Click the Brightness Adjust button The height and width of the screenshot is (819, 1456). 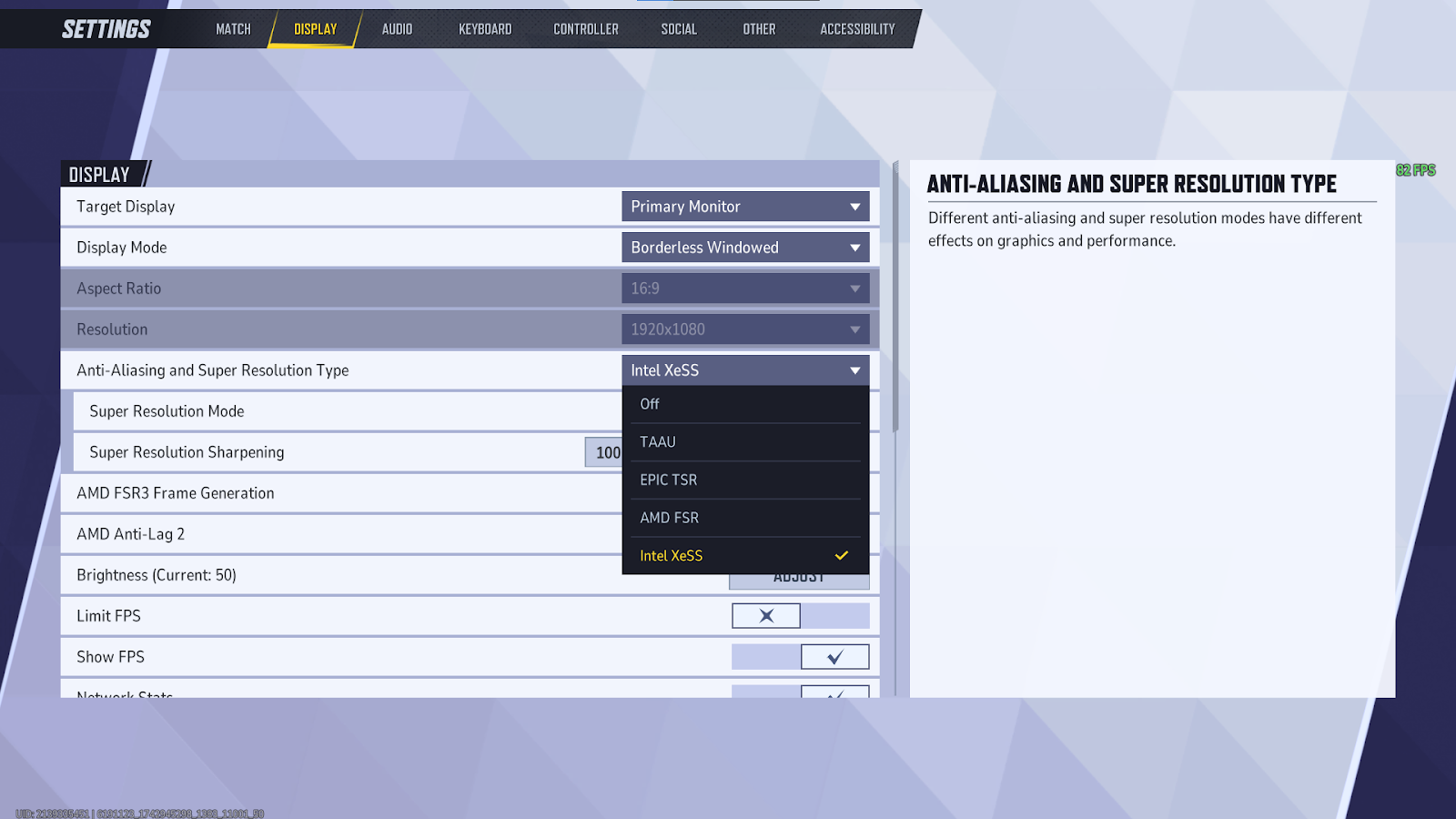pos(799,580)
